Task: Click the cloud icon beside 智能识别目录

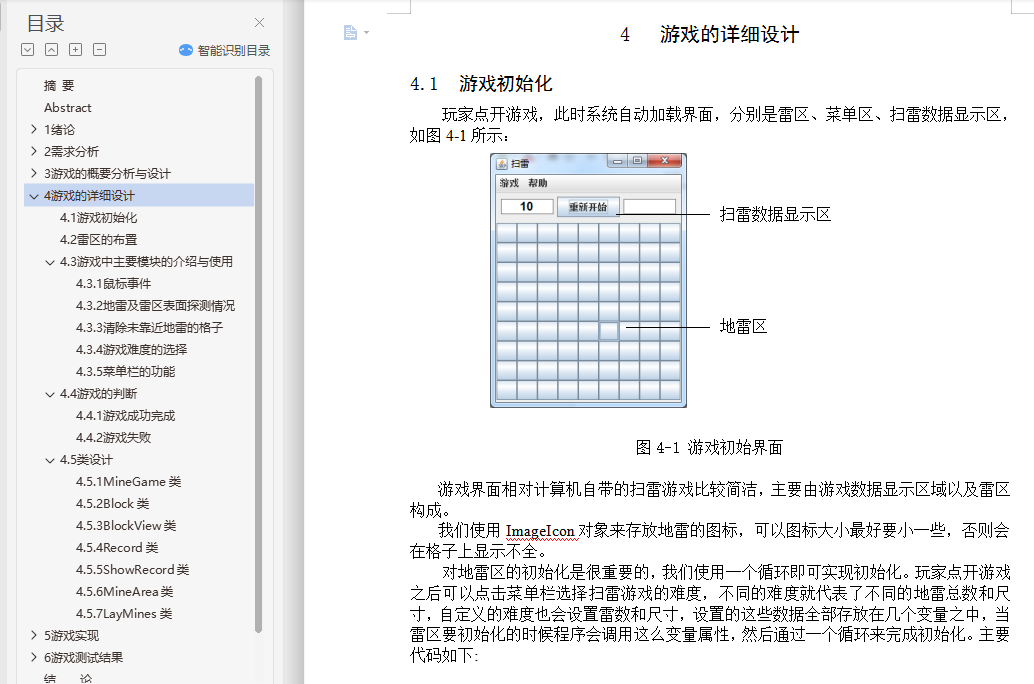Action: coord(186,50)
